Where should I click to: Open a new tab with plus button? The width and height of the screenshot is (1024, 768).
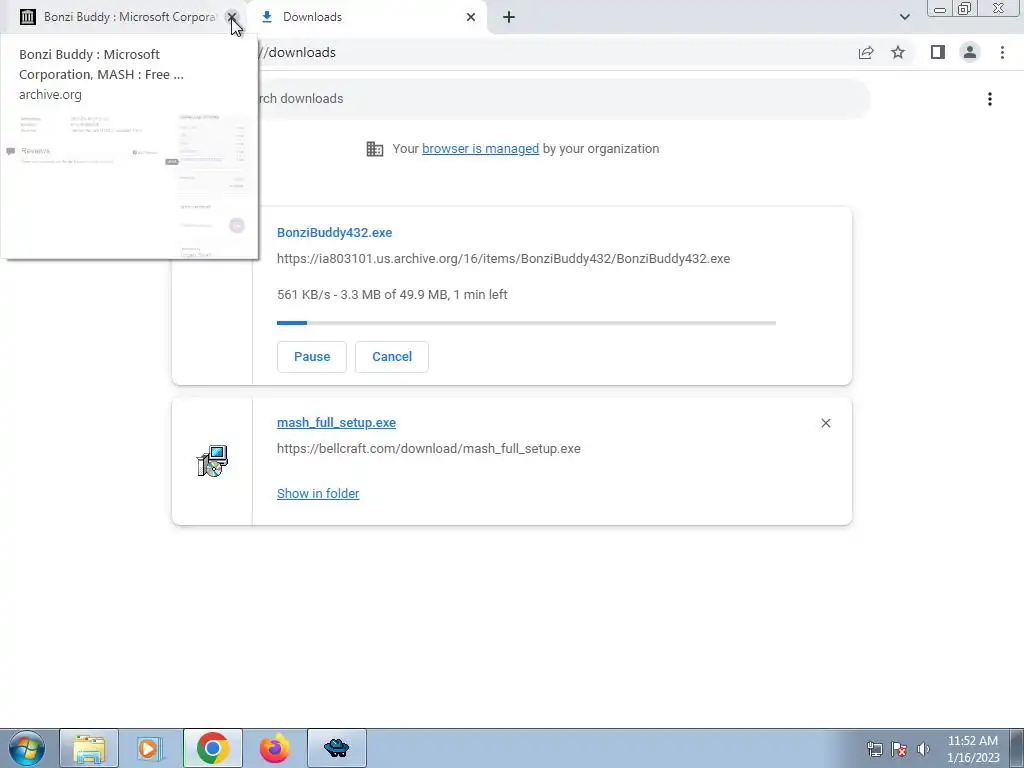509,17
